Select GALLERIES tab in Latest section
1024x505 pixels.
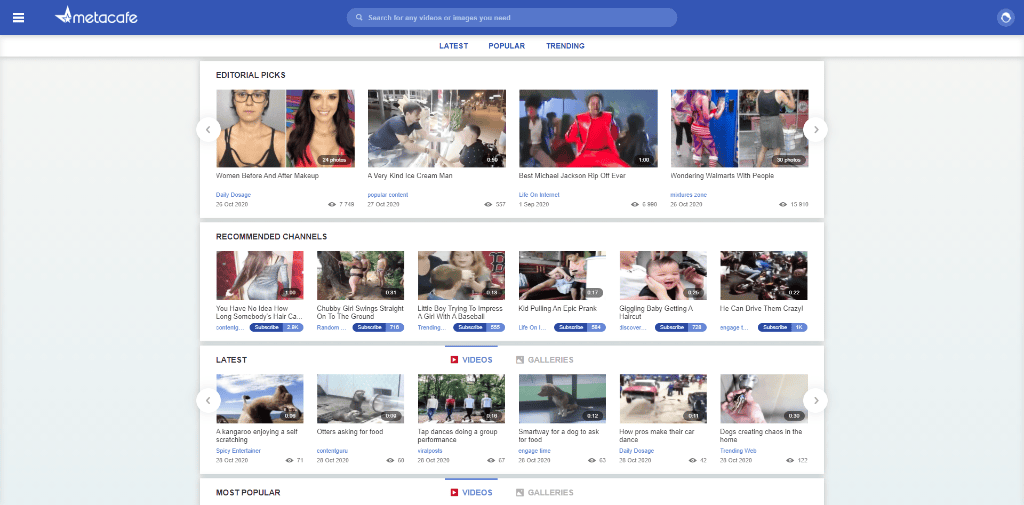(545, 360)
